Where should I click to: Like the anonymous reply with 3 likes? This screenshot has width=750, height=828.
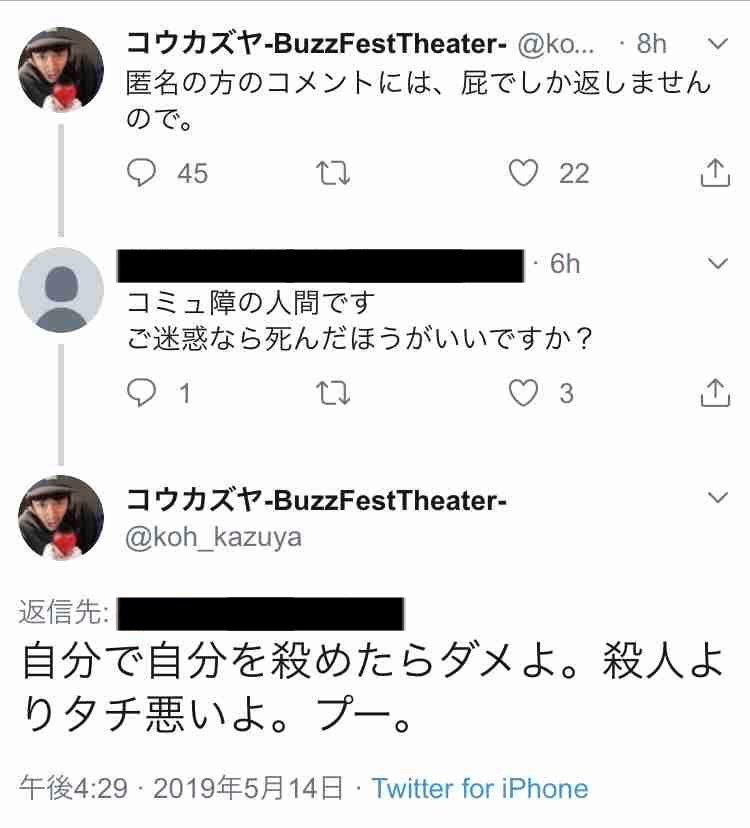524,393
